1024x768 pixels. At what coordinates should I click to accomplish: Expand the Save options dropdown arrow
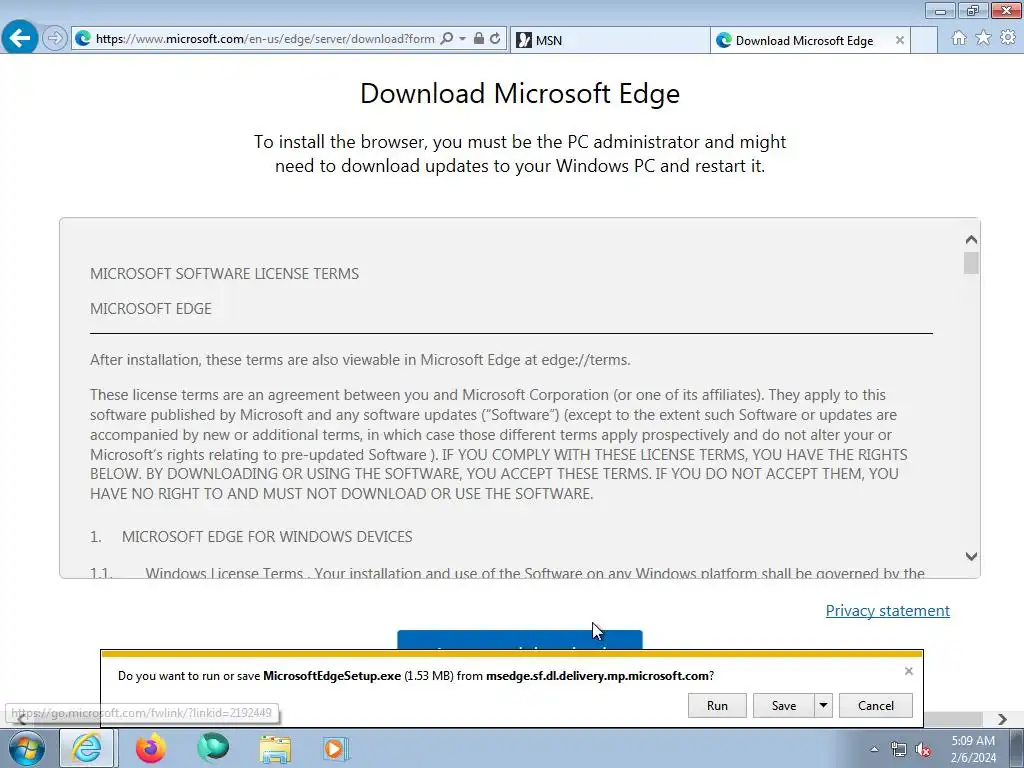pyautogui.click(x=824, y=705)
